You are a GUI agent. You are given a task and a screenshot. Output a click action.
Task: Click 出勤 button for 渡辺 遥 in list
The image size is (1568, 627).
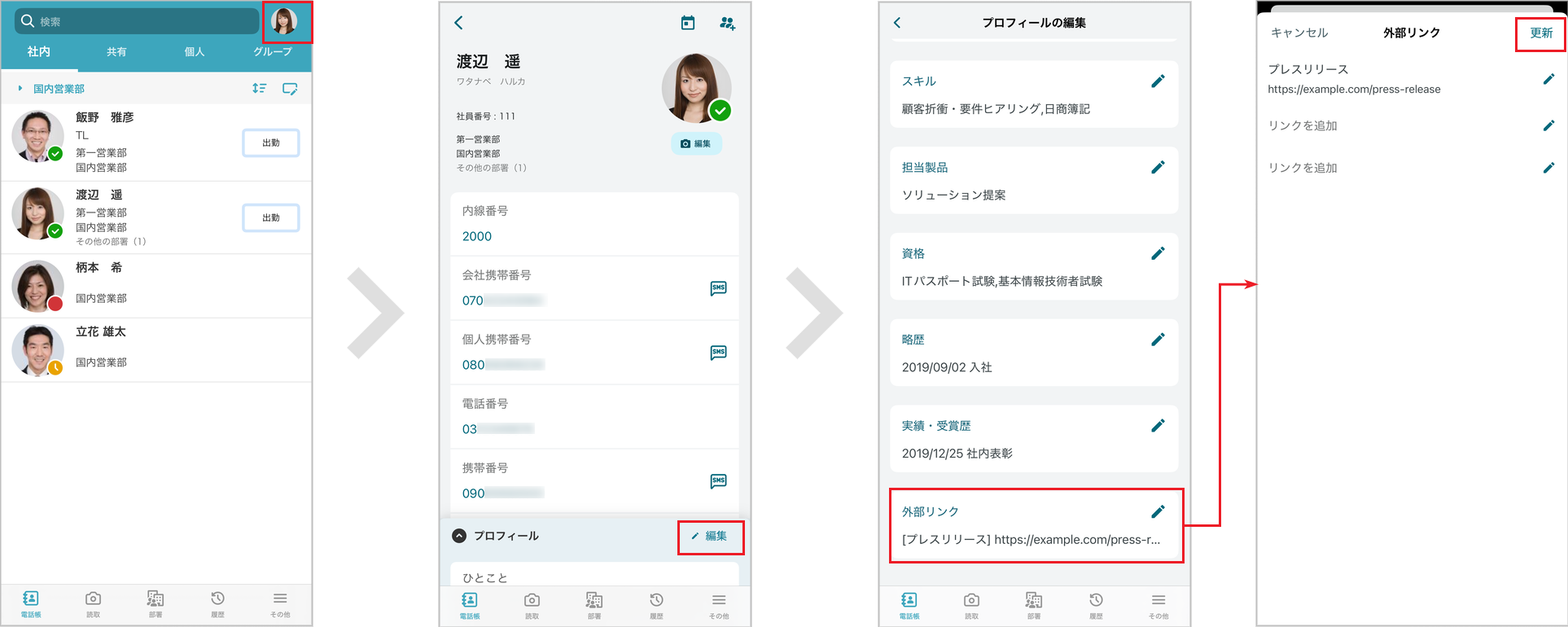(271, 217)
